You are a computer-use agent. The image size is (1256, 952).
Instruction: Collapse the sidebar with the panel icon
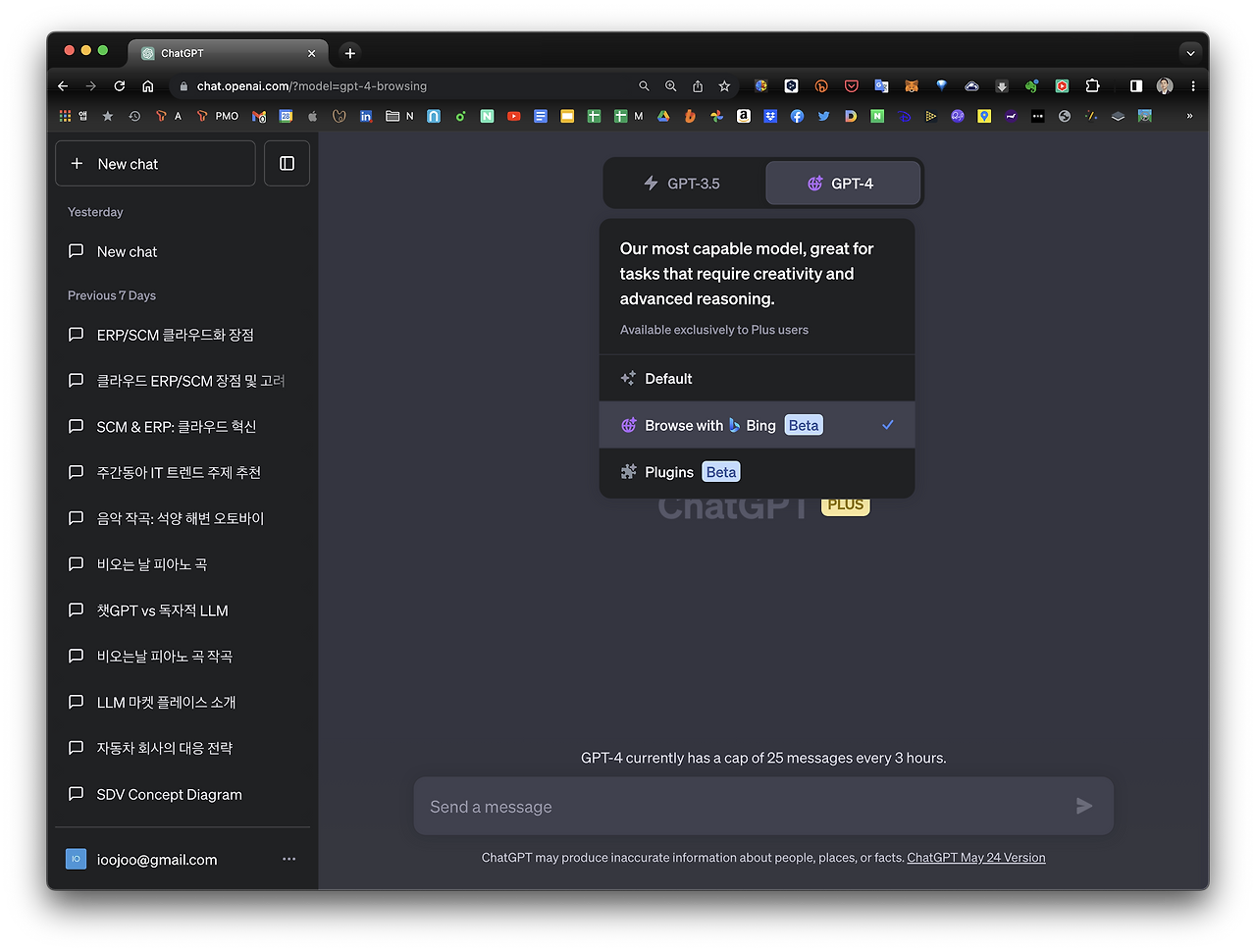point(288,164)
